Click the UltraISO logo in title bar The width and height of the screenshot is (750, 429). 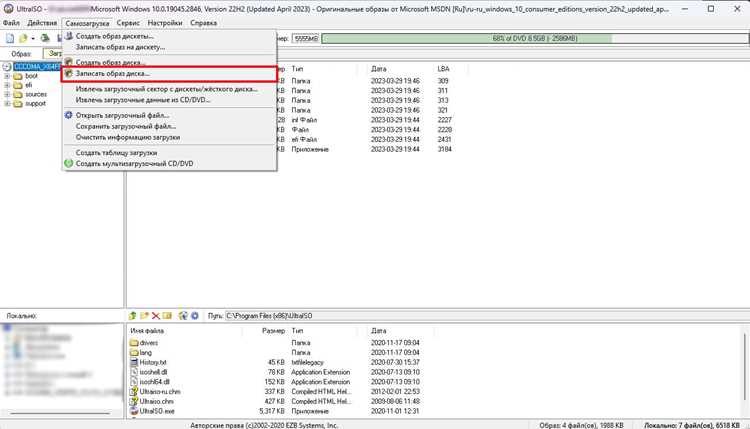click(8, 9)
